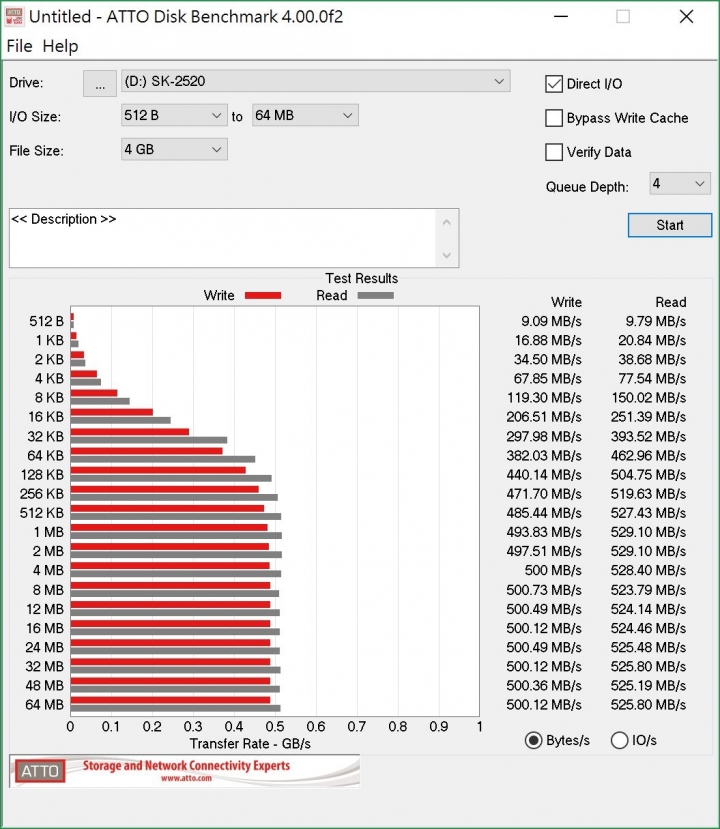720x829 pixels.
Task: Click the 393.52 MB/s read value
Action: (649, 437)
